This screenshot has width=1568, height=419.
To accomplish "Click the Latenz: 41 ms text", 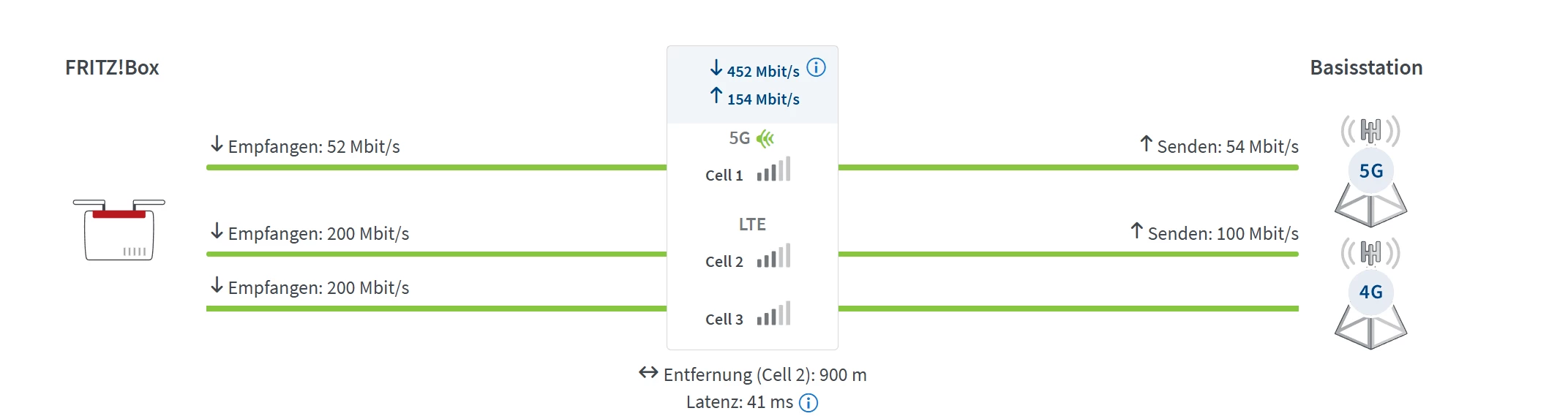I will 739,402.
